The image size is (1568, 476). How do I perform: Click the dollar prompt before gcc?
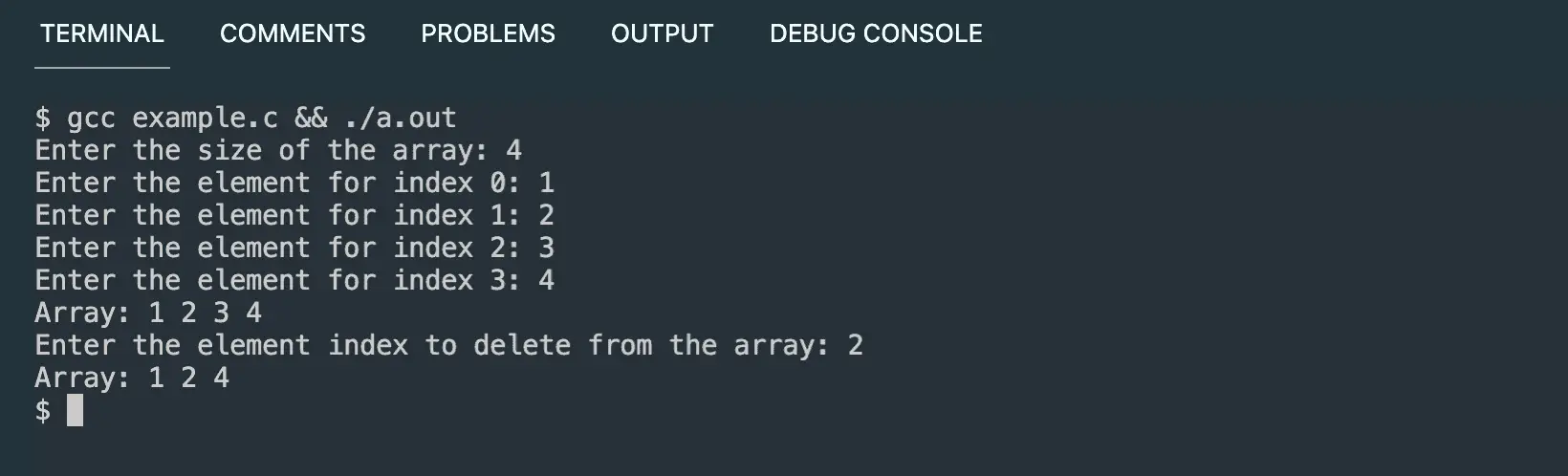tap(43, 119)
